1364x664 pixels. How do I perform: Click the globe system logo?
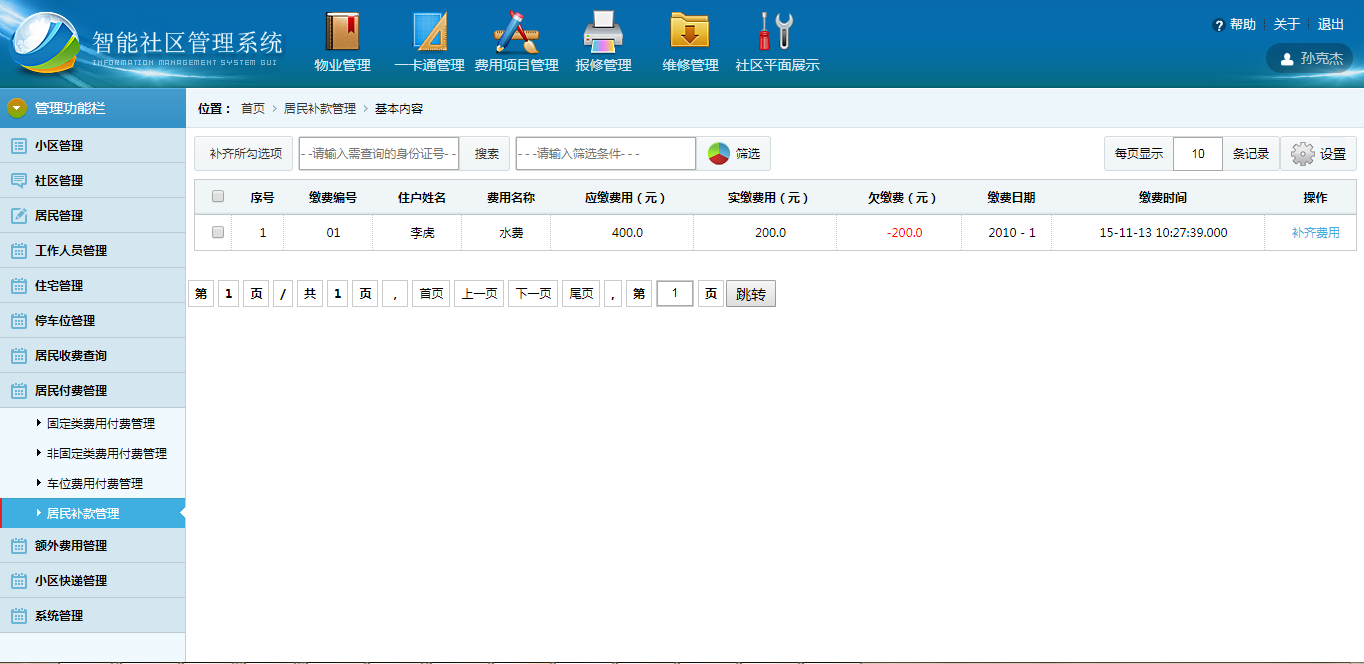(46, 44)
